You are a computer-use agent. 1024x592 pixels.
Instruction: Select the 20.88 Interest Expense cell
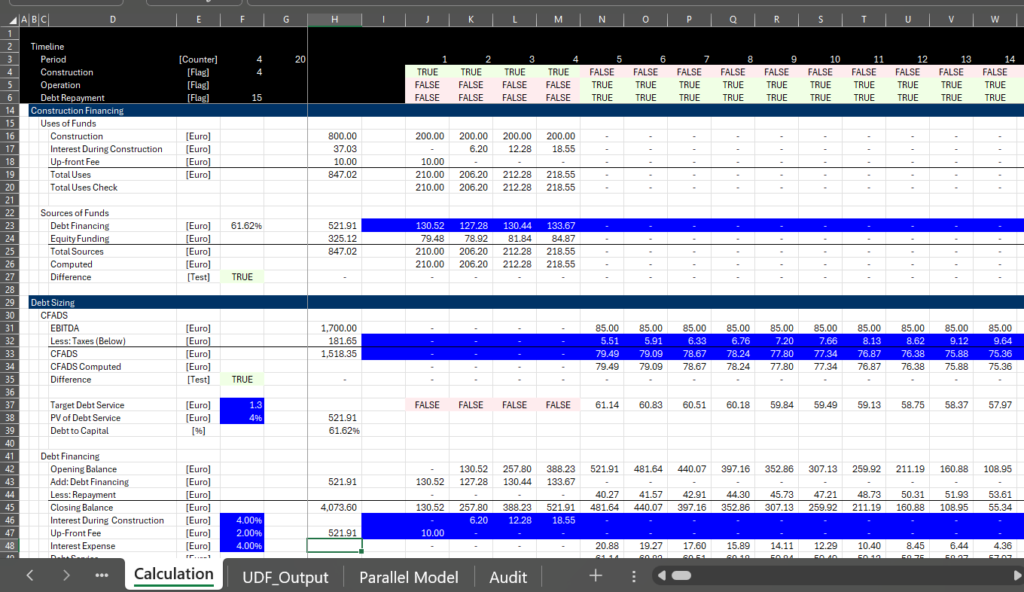601,546
